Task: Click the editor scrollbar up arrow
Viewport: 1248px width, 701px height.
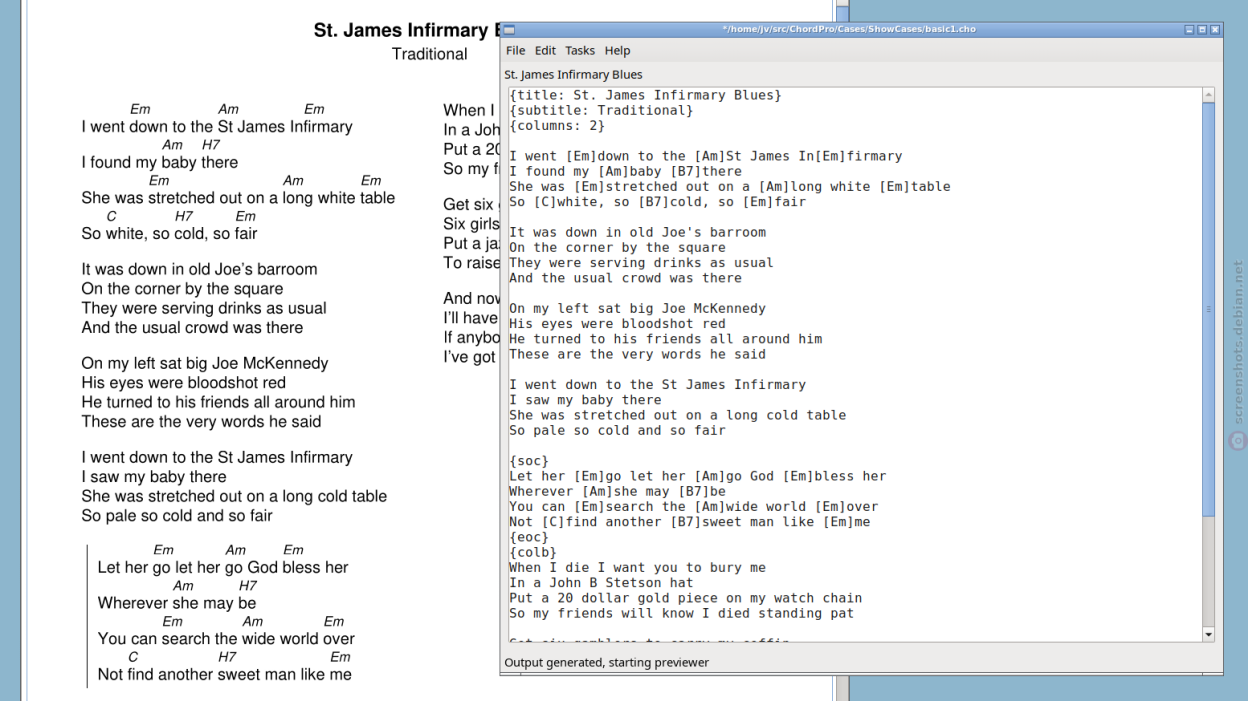Action: 1208,95
